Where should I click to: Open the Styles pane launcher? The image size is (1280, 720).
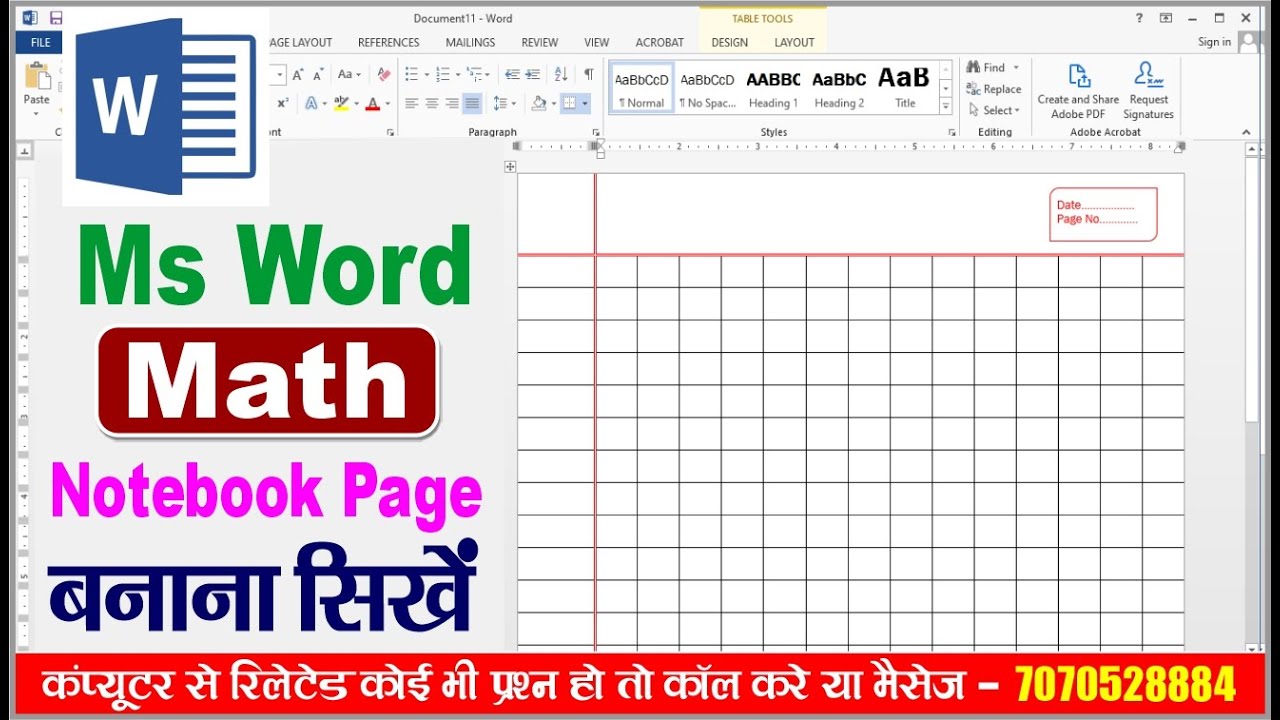[952, 132]
